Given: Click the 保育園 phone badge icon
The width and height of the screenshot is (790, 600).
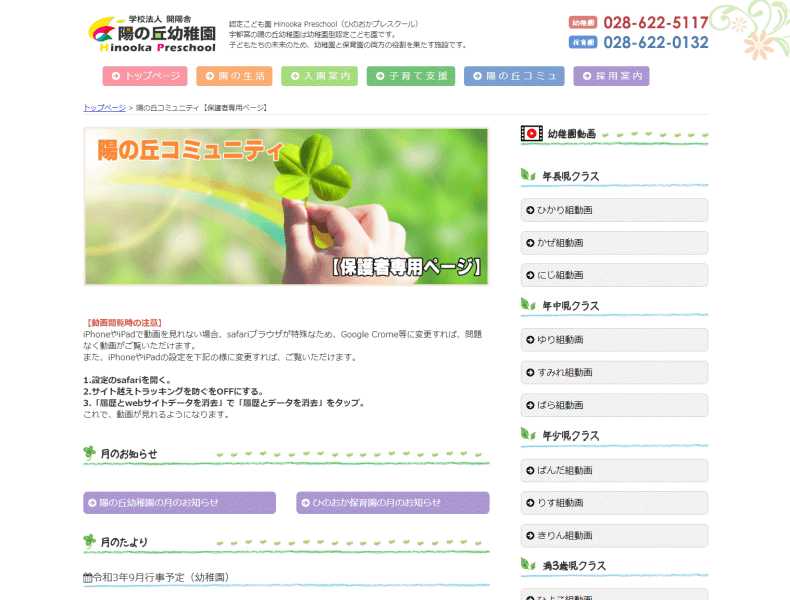Looking at the screenshot, I should click(583, 42).
